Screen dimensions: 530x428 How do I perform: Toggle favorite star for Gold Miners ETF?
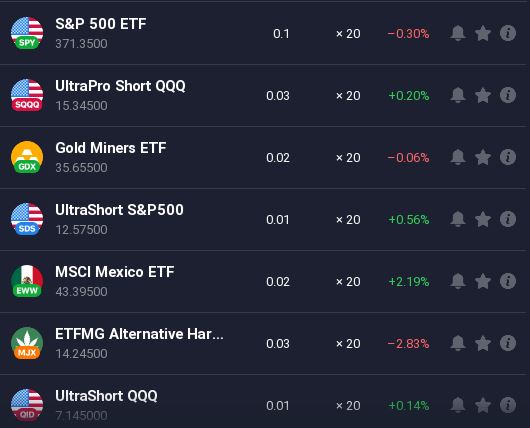pos(483,157)
